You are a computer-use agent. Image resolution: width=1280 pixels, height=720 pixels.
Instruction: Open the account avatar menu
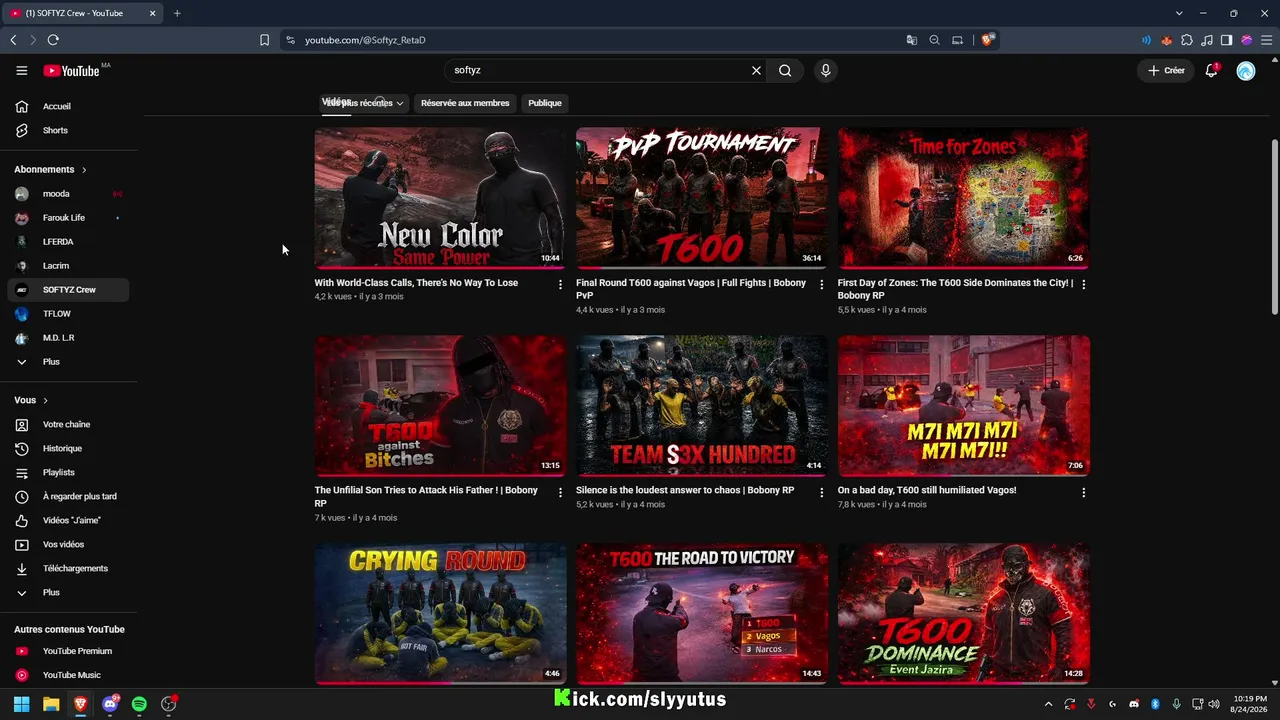coord(1245,71)
